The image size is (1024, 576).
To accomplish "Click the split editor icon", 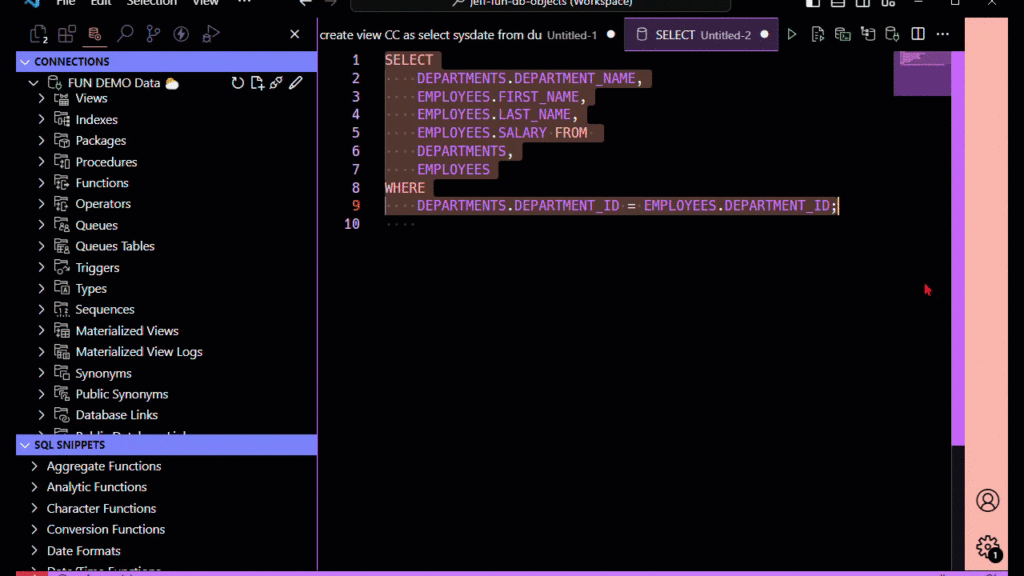I will tap(917, 33).
